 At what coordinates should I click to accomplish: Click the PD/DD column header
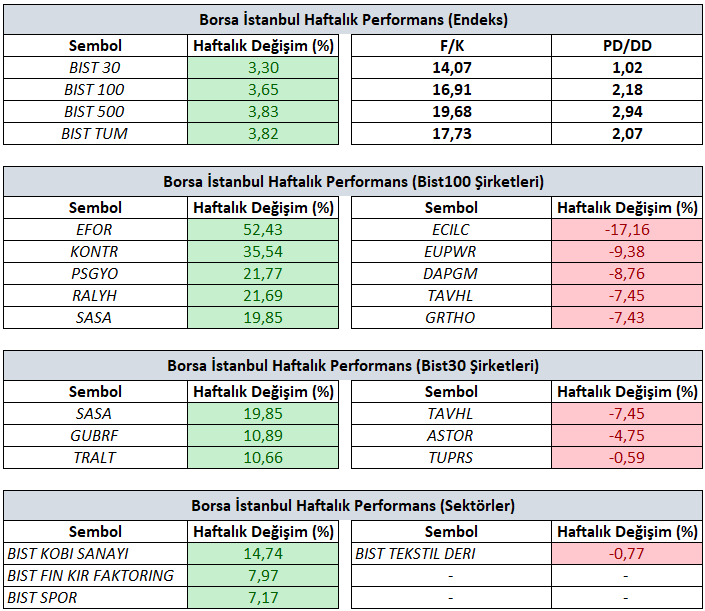click(625, 46)
